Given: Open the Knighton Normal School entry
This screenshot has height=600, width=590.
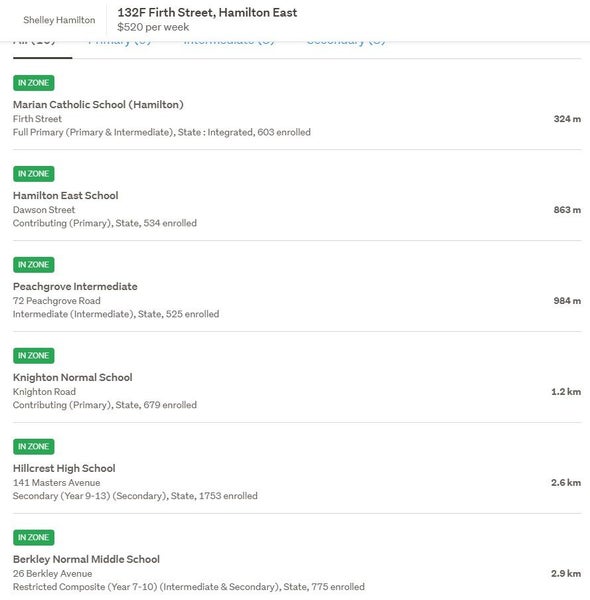Looking at the screenshot, I should 73,377.
